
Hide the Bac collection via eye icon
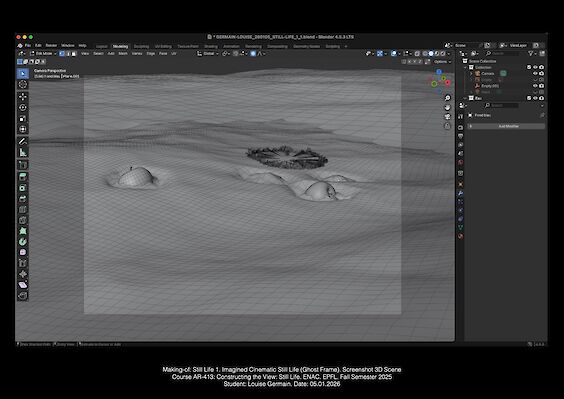(535, 98)
